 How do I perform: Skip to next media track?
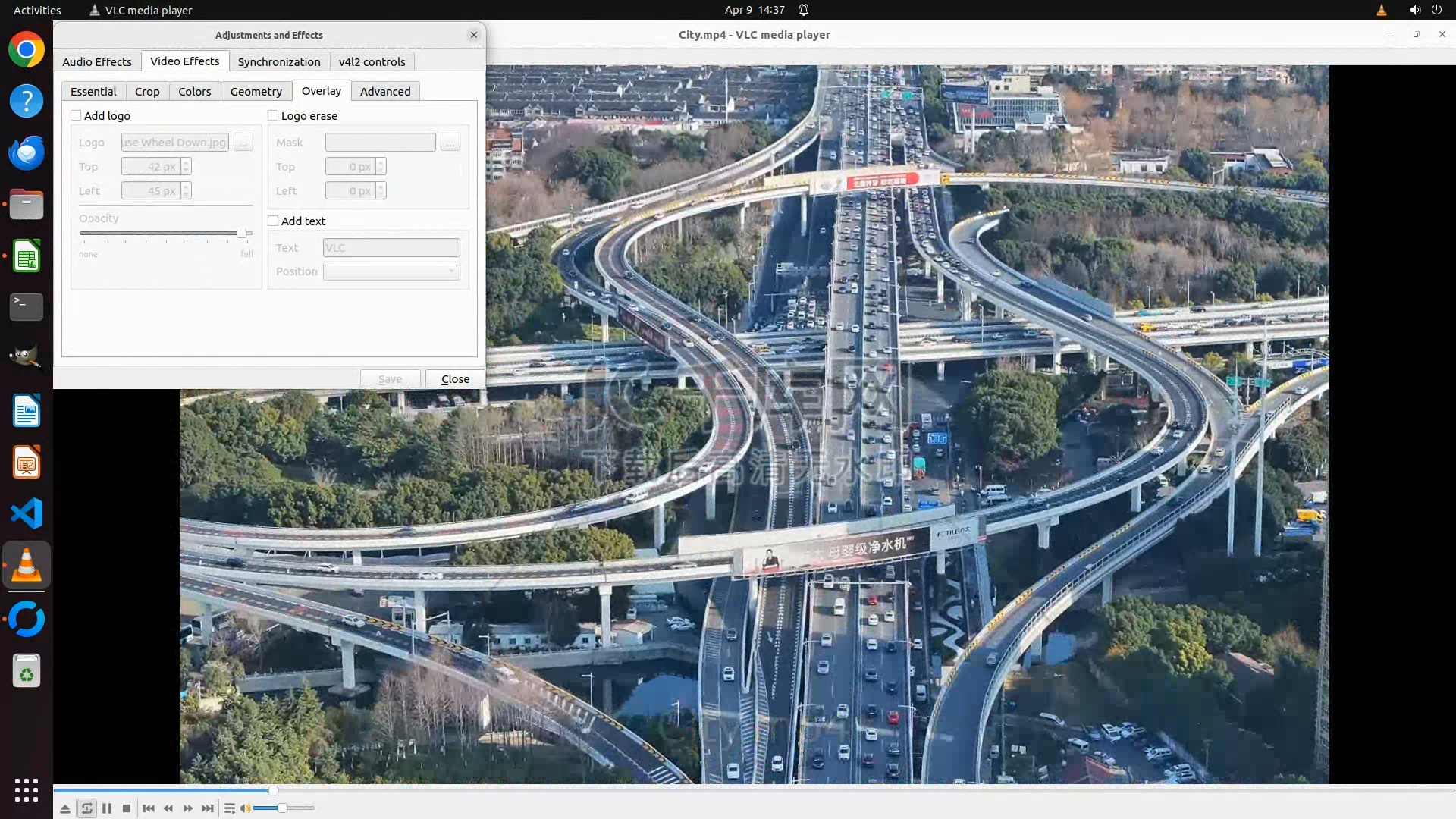[208, 808]
